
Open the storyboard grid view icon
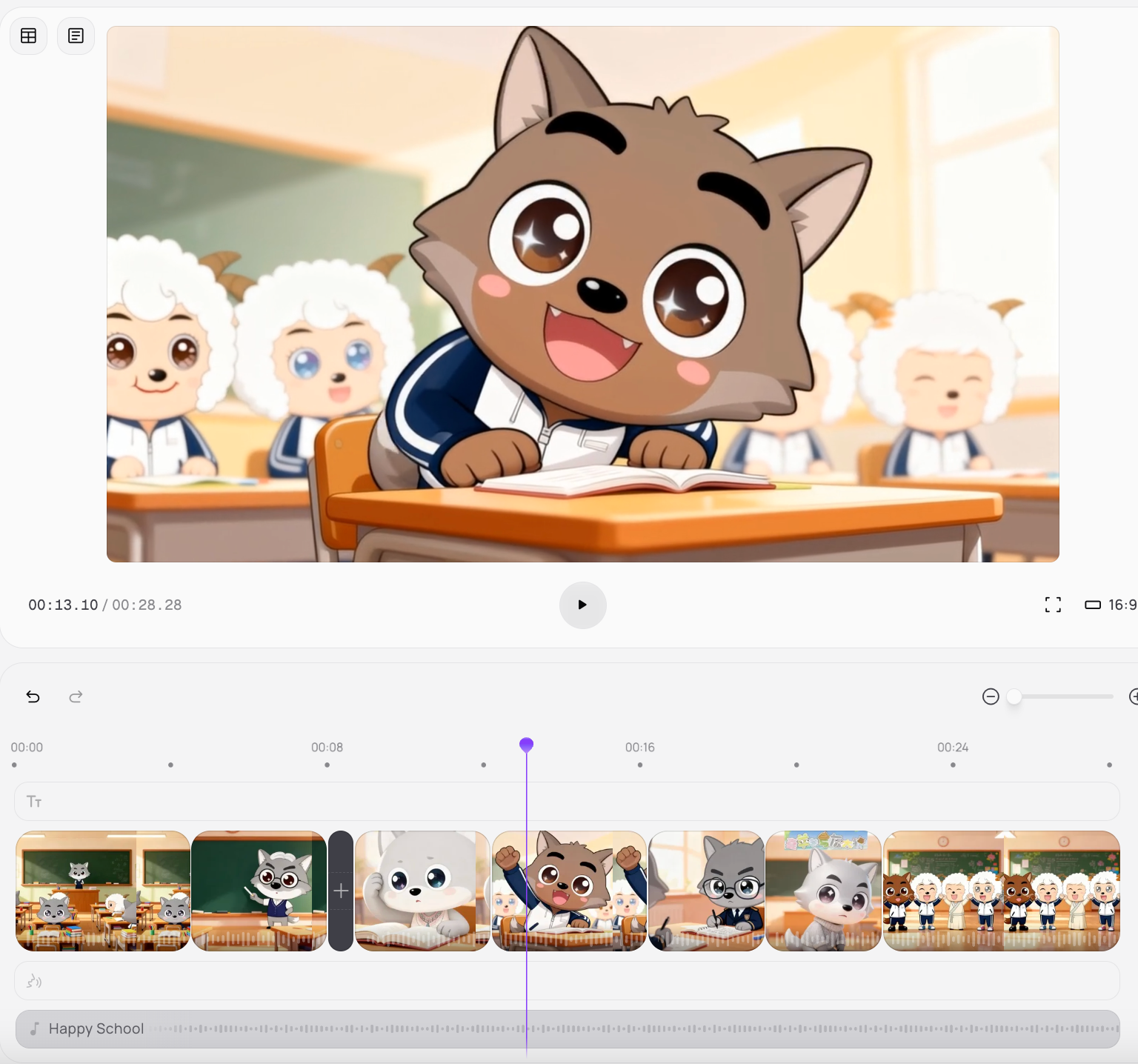coord(29,36)
